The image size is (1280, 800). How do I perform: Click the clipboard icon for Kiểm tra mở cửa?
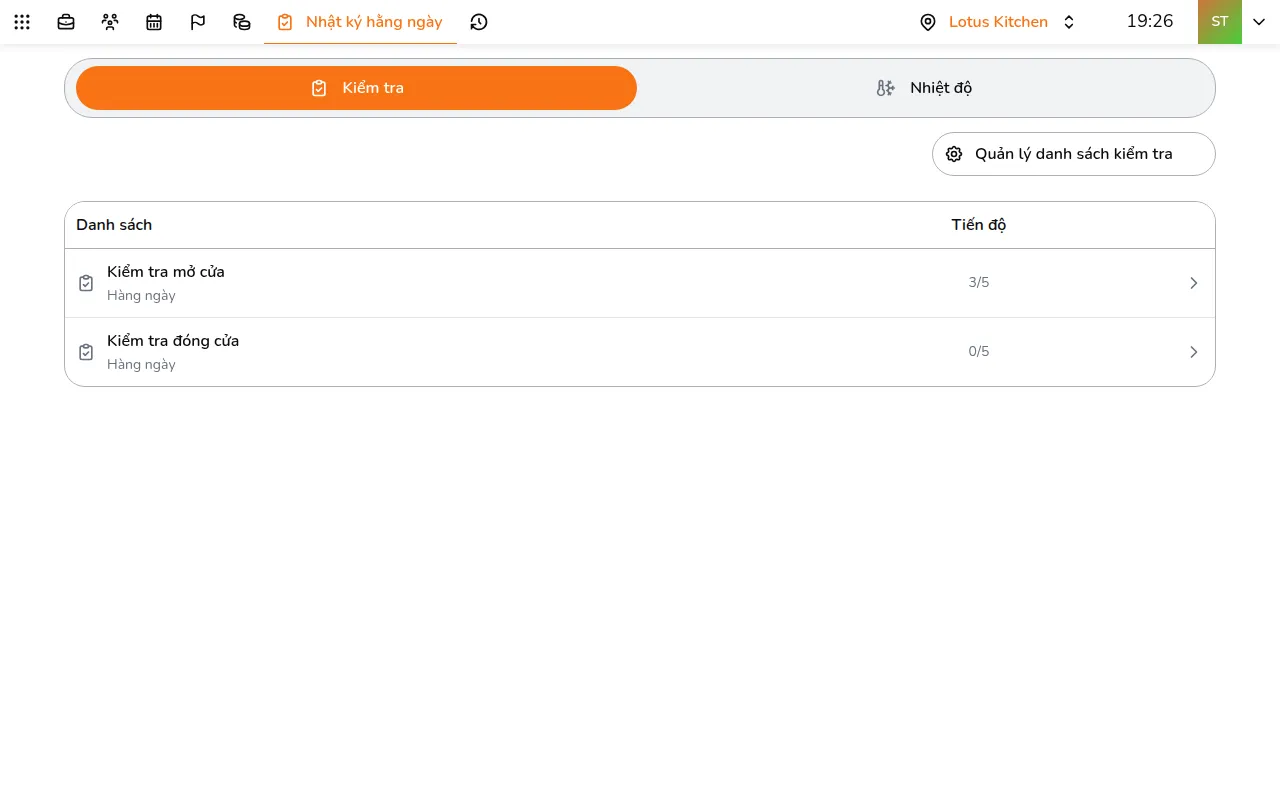click(86, 283)
